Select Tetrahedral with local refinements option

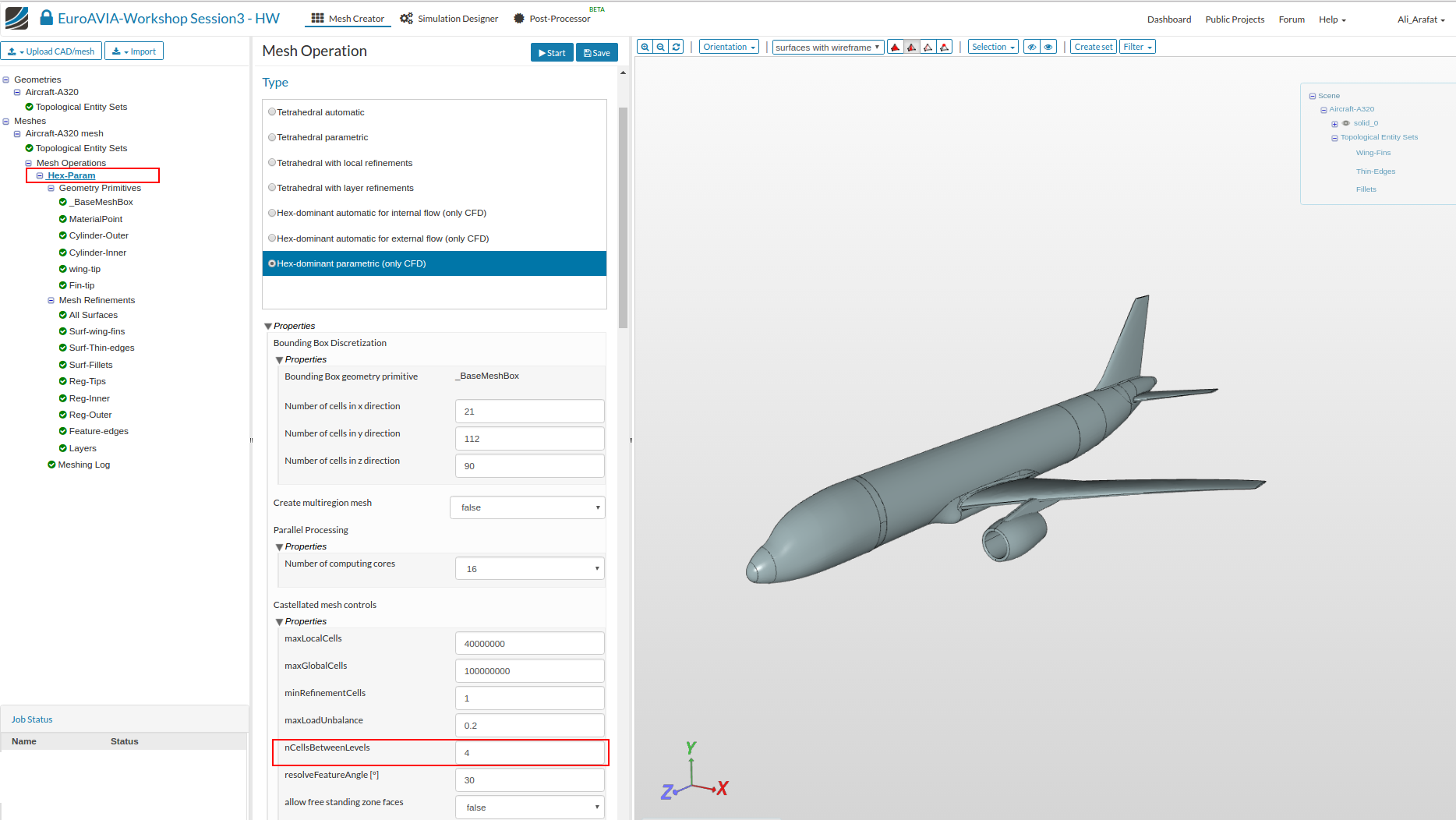(272, 163)
